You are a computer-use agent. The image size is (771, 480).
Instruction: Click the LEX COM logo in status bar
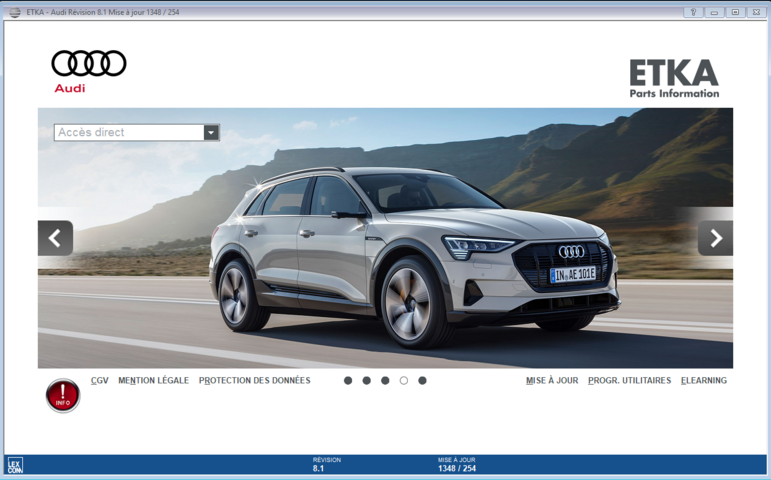[x=15, y=465]
